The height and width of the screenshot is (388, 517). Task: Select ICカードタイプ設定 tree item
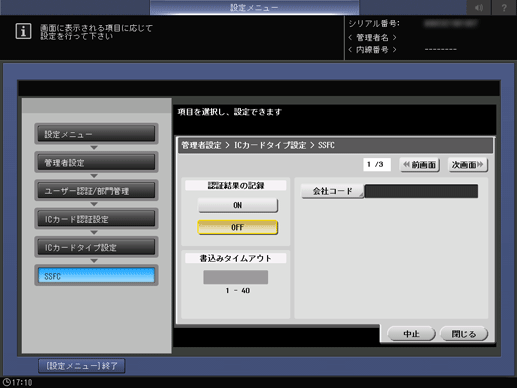96,247
